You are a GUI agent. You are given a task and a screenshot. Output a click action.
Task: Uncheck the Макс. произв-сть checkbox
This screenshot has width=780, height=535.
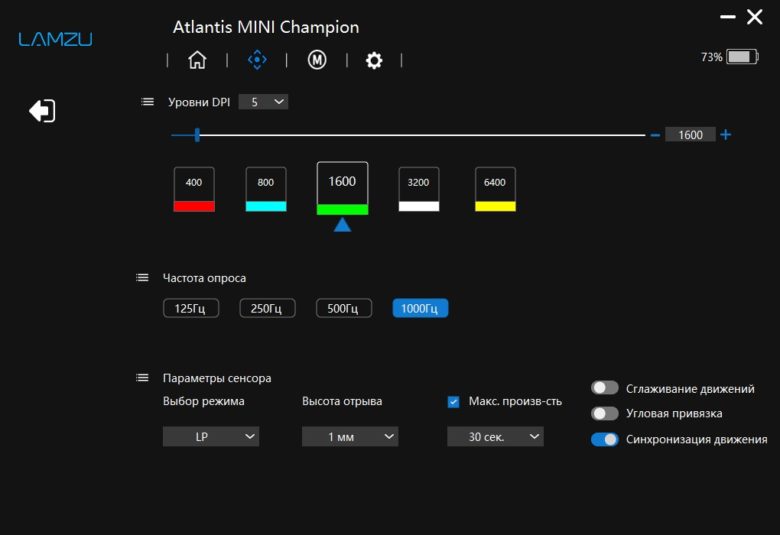click(453, 402)
